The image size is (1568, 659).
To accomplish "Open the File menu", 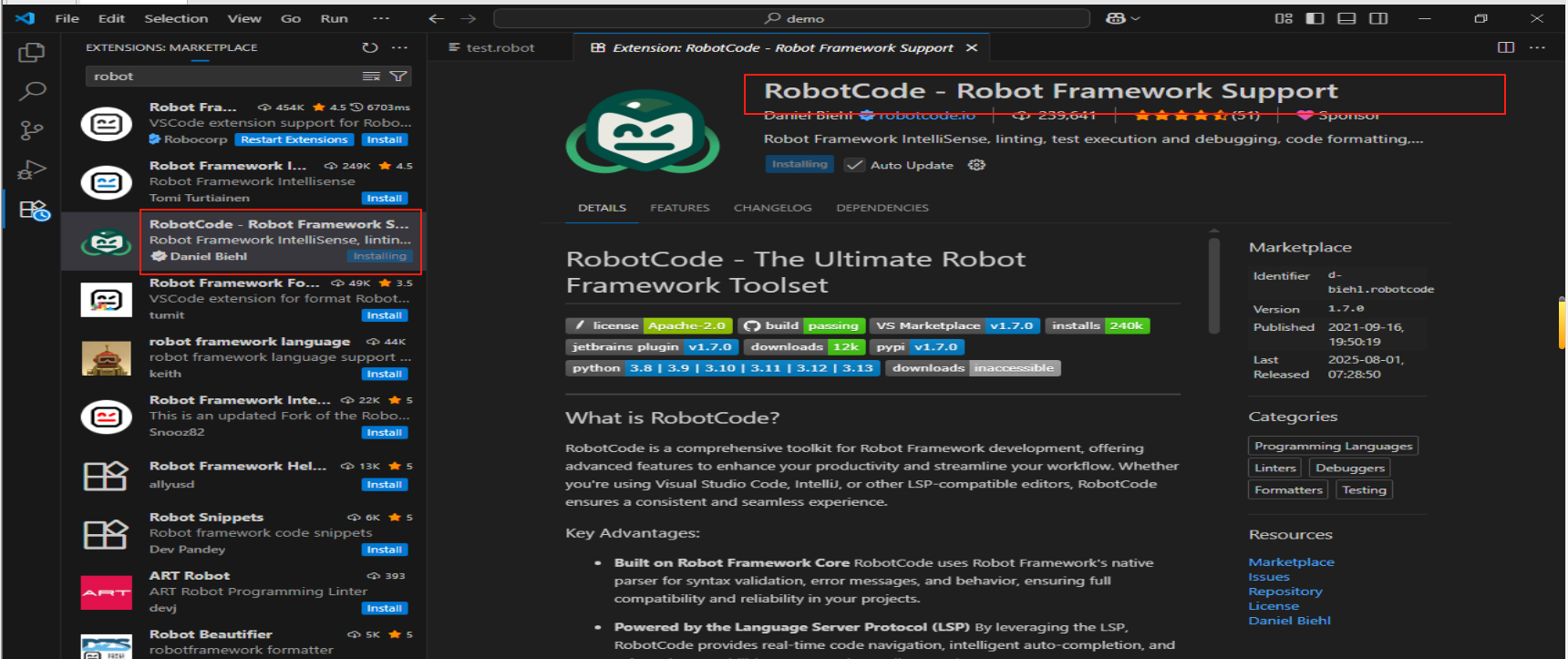I will click(x=67, y=18).
